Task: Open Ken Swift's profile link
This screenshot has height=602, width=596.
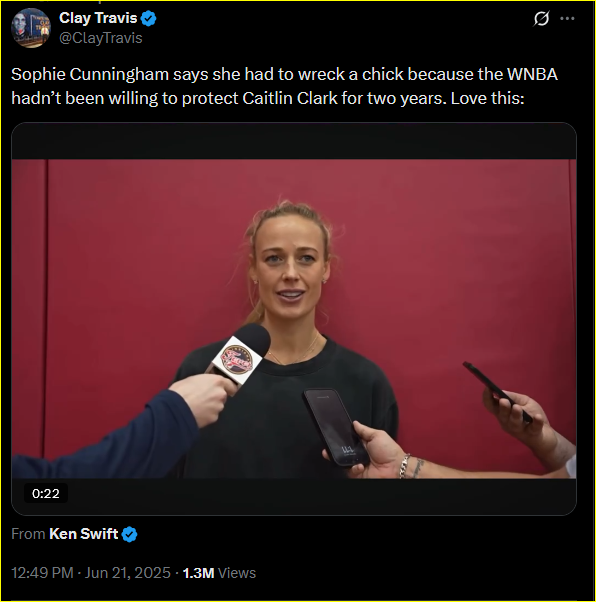Action: (83, 534)
